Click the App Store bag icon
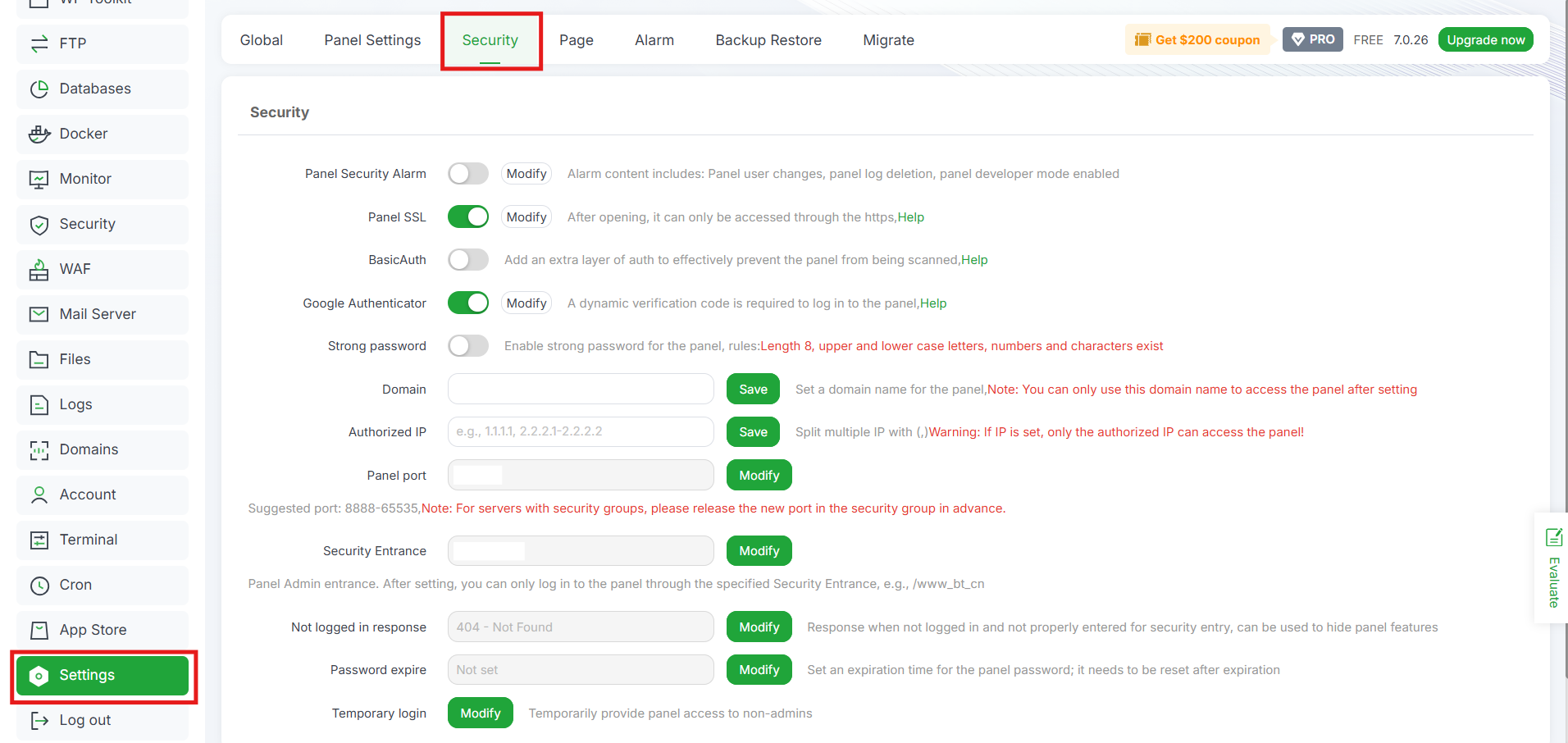Screen dimensions: 1568x743 [x=39, y=630]
